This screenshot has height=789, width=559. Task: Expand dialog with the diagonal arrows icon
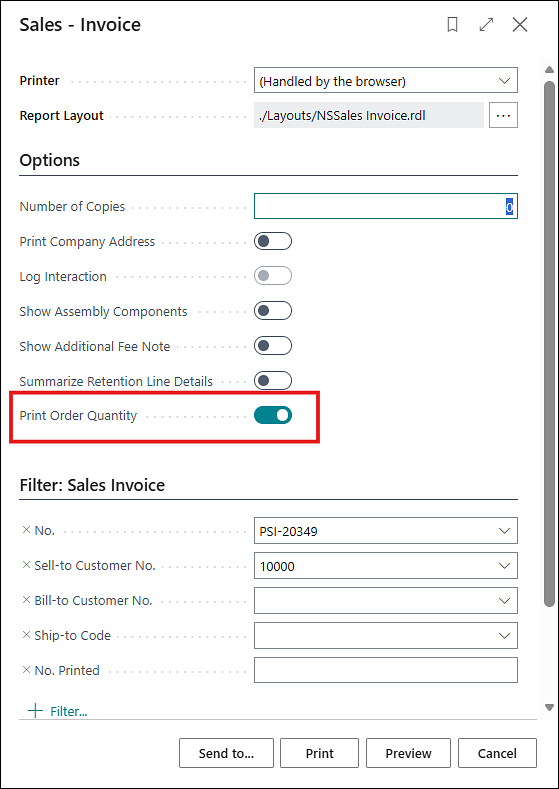(x=486, y=25)
